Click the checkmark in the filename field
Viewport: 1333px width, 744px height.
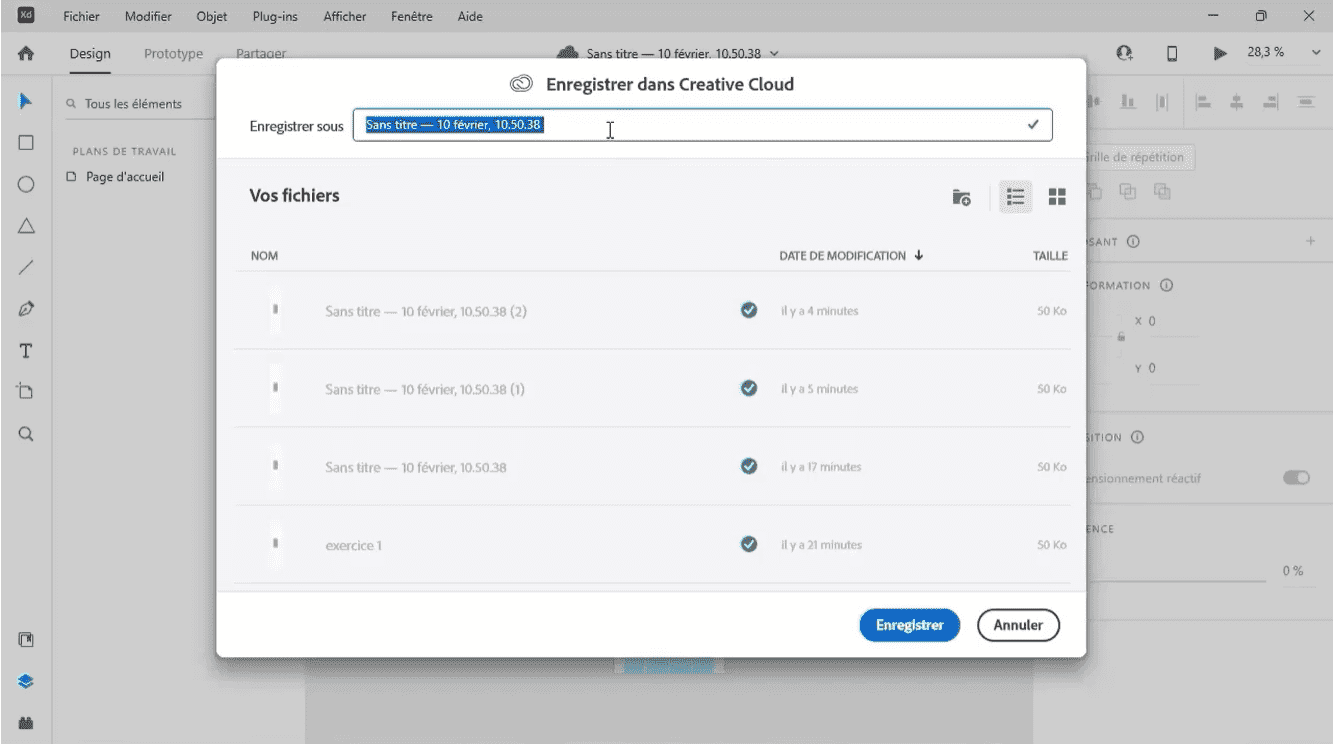click(1033, 125)
